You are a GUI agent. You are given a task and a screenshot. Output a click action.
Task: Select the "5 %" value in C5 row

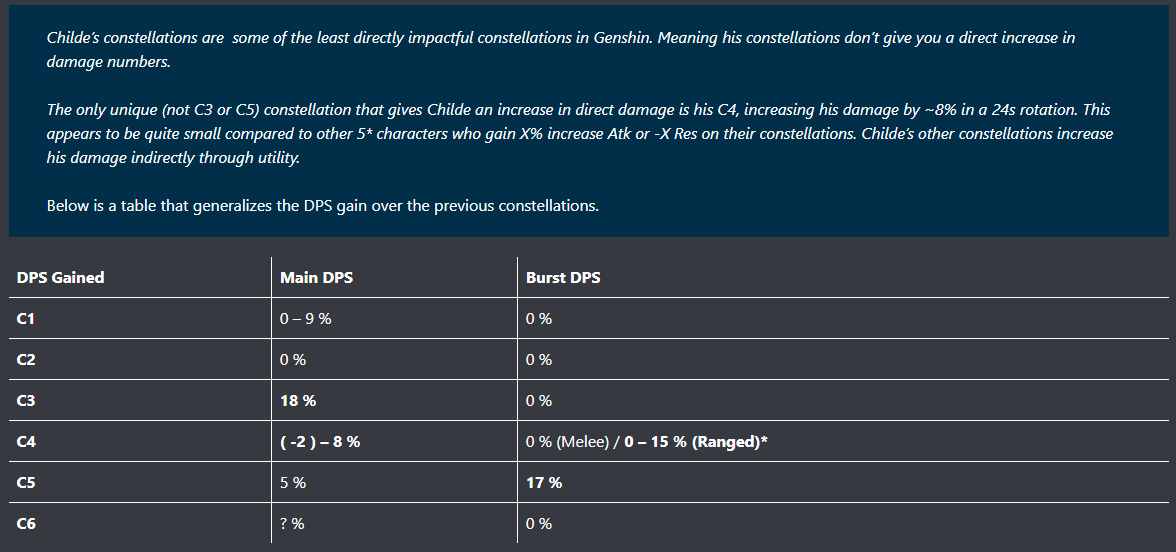pyautogui.click(x=293, y=482)
